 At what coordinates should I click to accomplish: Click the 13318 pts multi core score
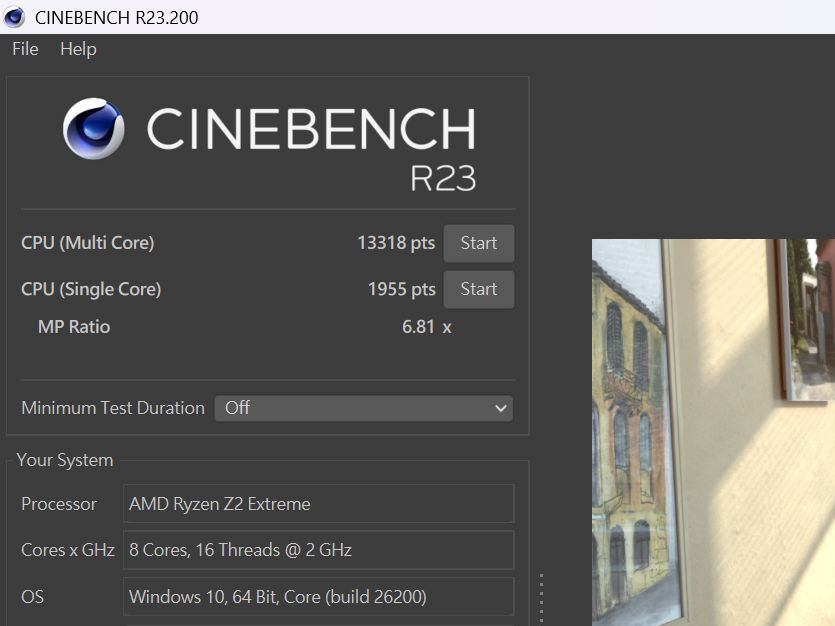(396, 243)
